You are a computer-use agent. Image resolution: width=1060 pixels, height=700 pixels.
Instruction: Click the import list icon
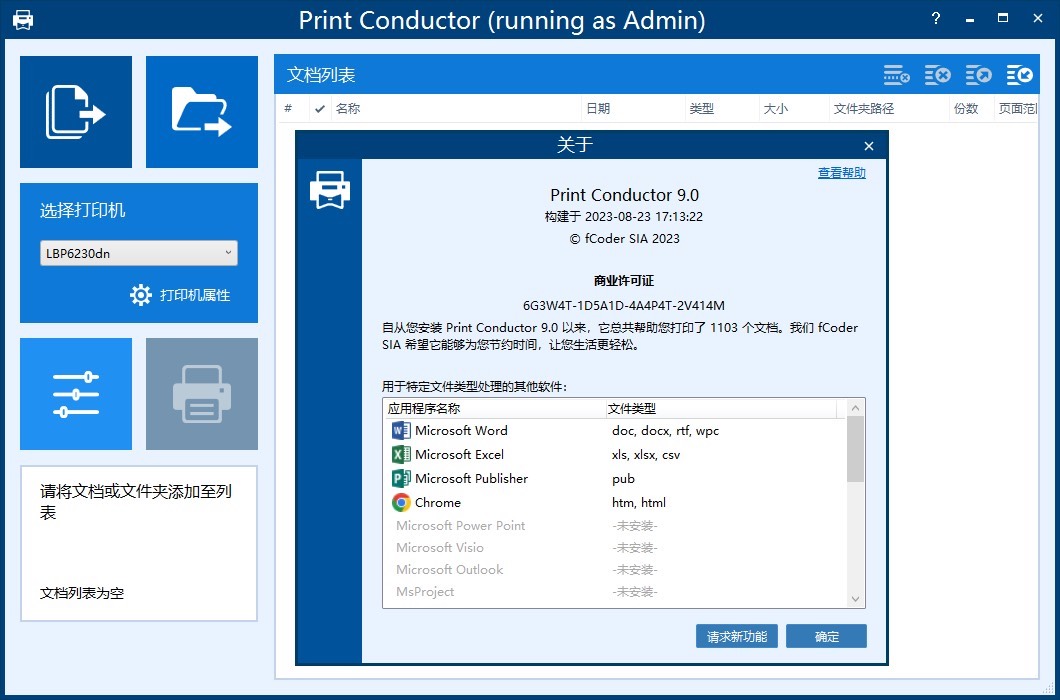pos(1019,75)
